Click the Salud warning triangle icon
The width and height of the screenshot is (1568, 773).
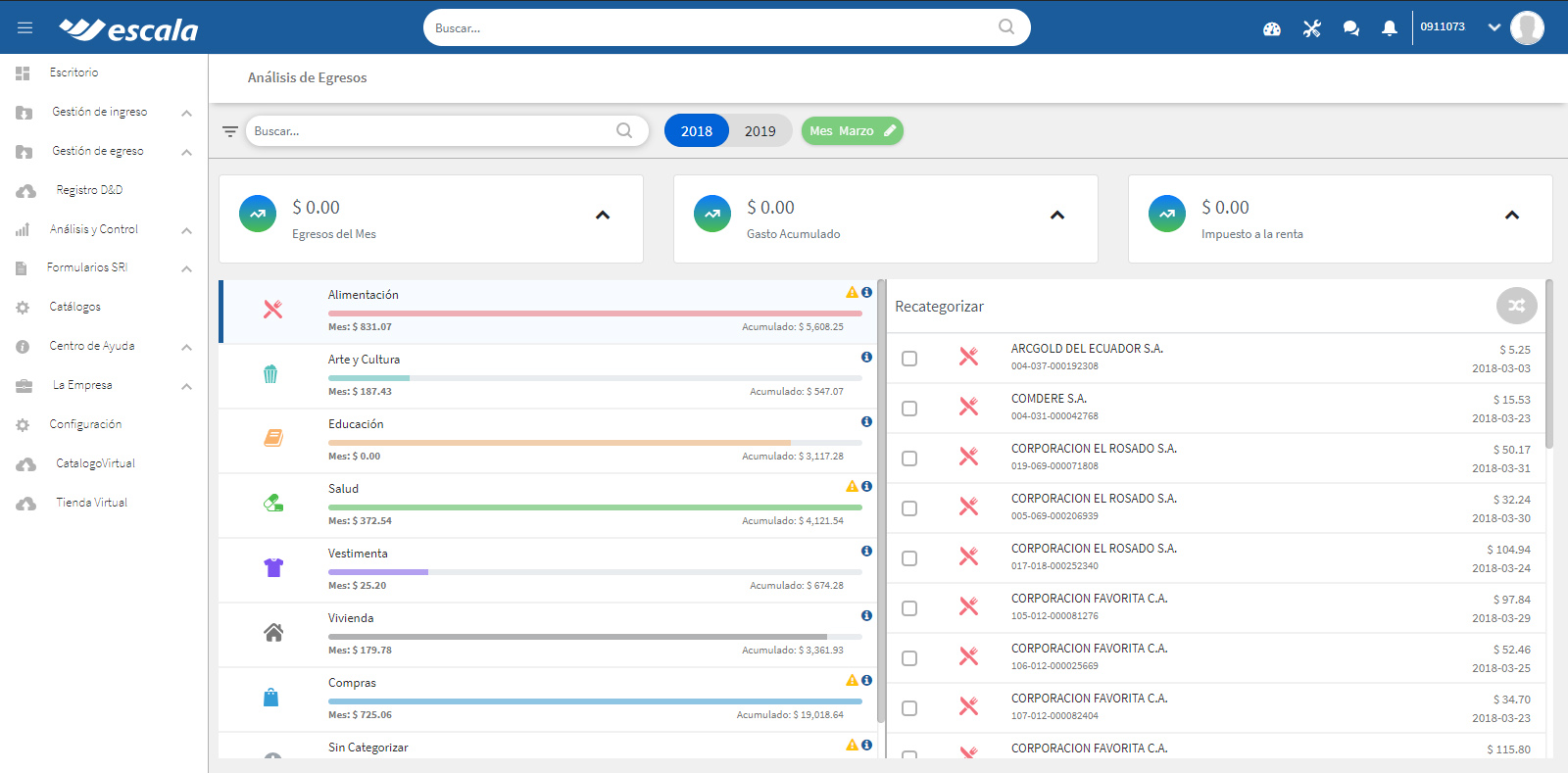coord(853,486)
